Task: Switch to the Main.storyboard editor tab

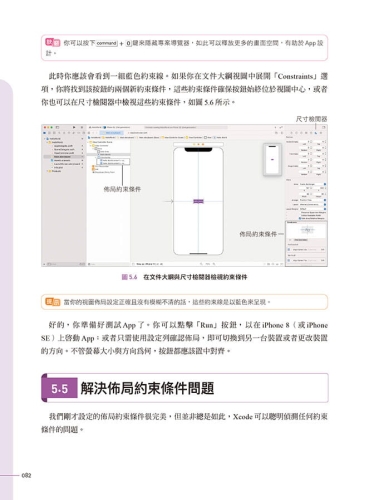Action: point(113,133)
